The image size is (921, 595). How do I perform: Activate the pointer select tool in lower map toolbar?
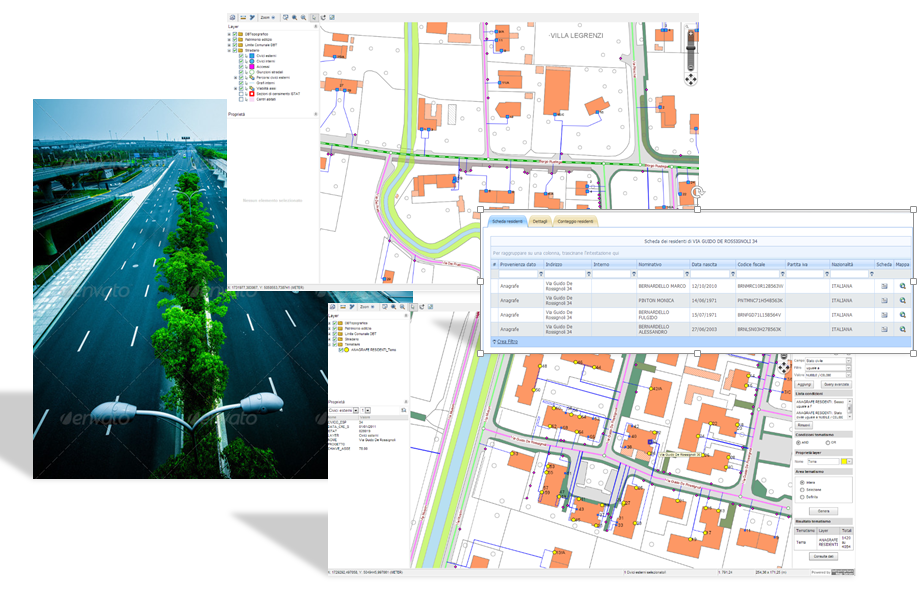(x=412, y=307)
